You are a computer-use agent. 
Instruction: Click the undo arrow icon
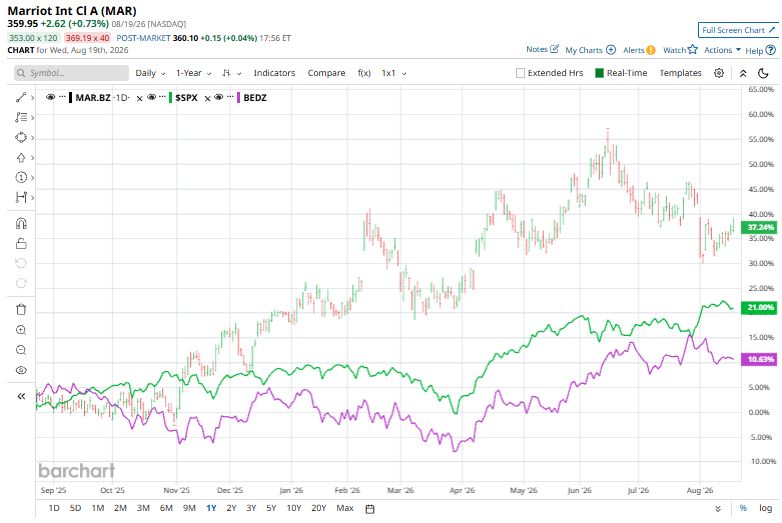[x=21, y=263]
